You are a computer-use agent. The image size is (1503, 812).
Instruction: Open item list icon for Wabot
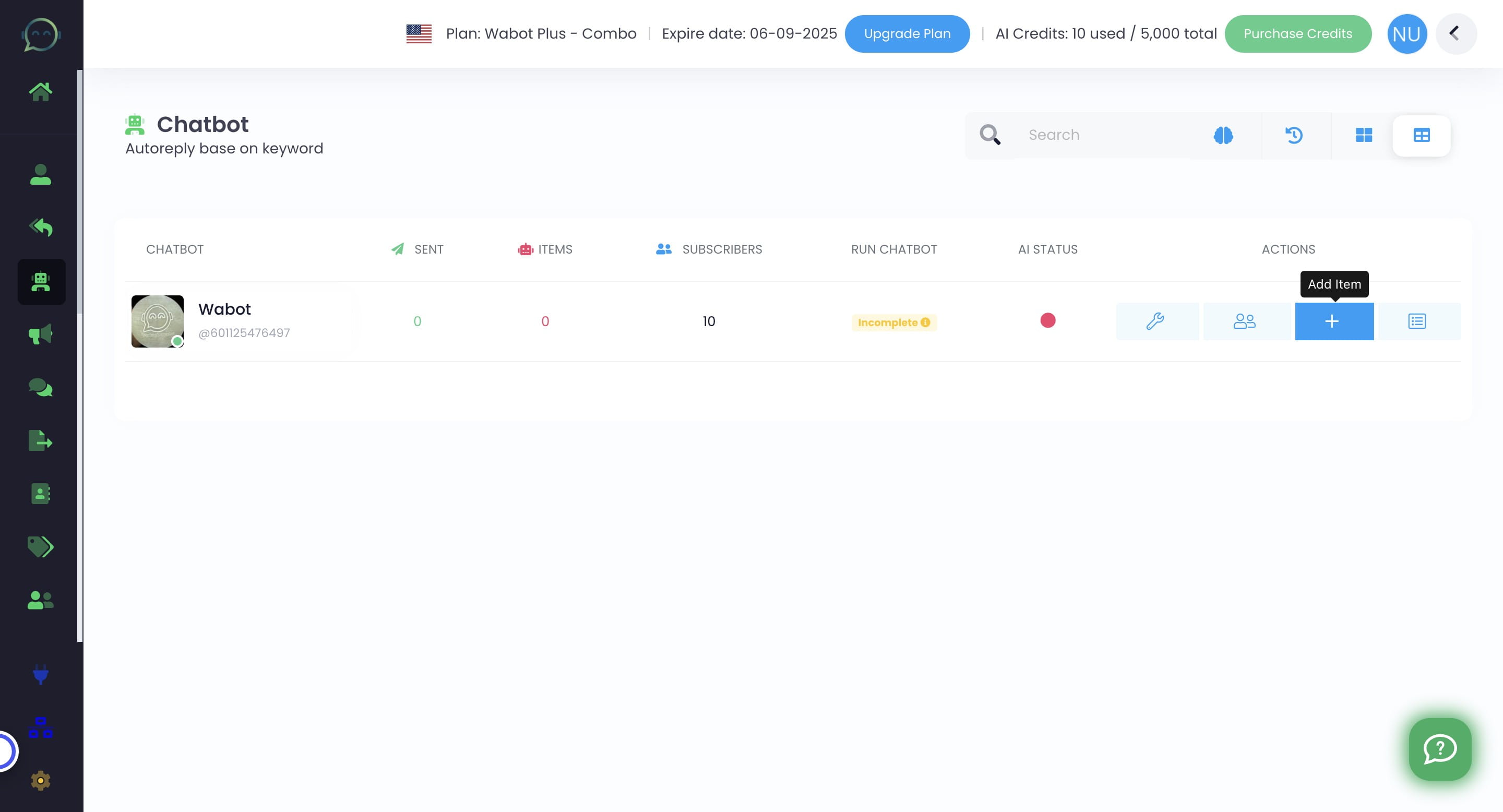[1417, 321]
